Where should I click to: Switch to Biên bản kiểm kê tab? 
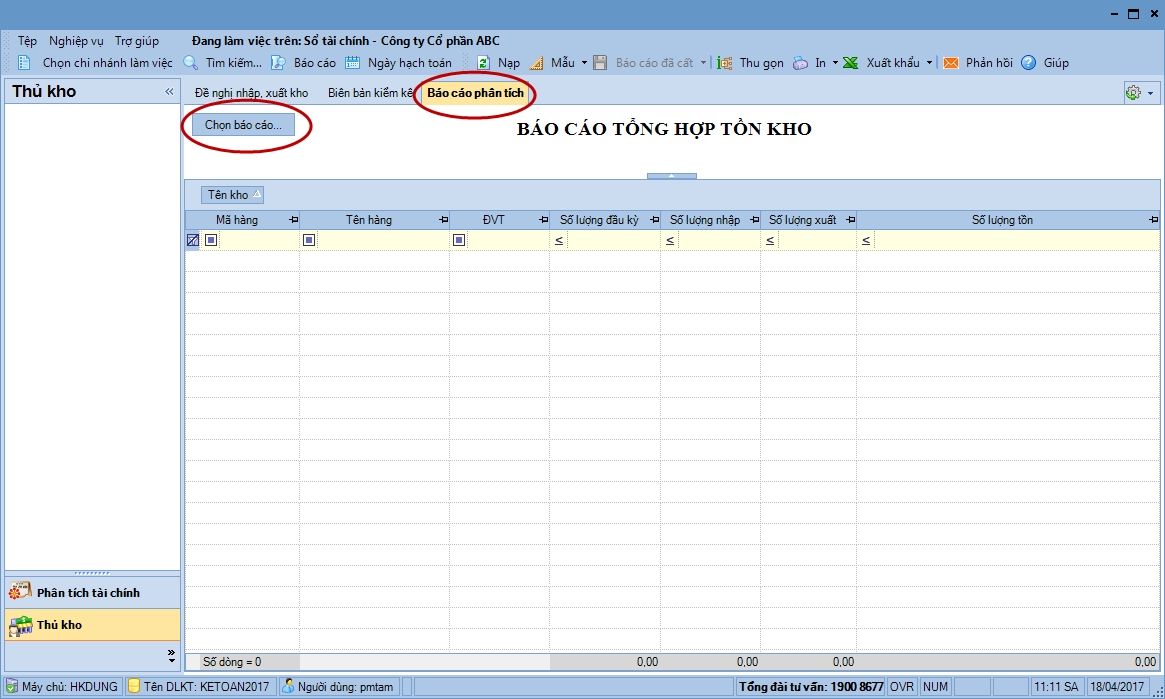click(x=370, y=93)
